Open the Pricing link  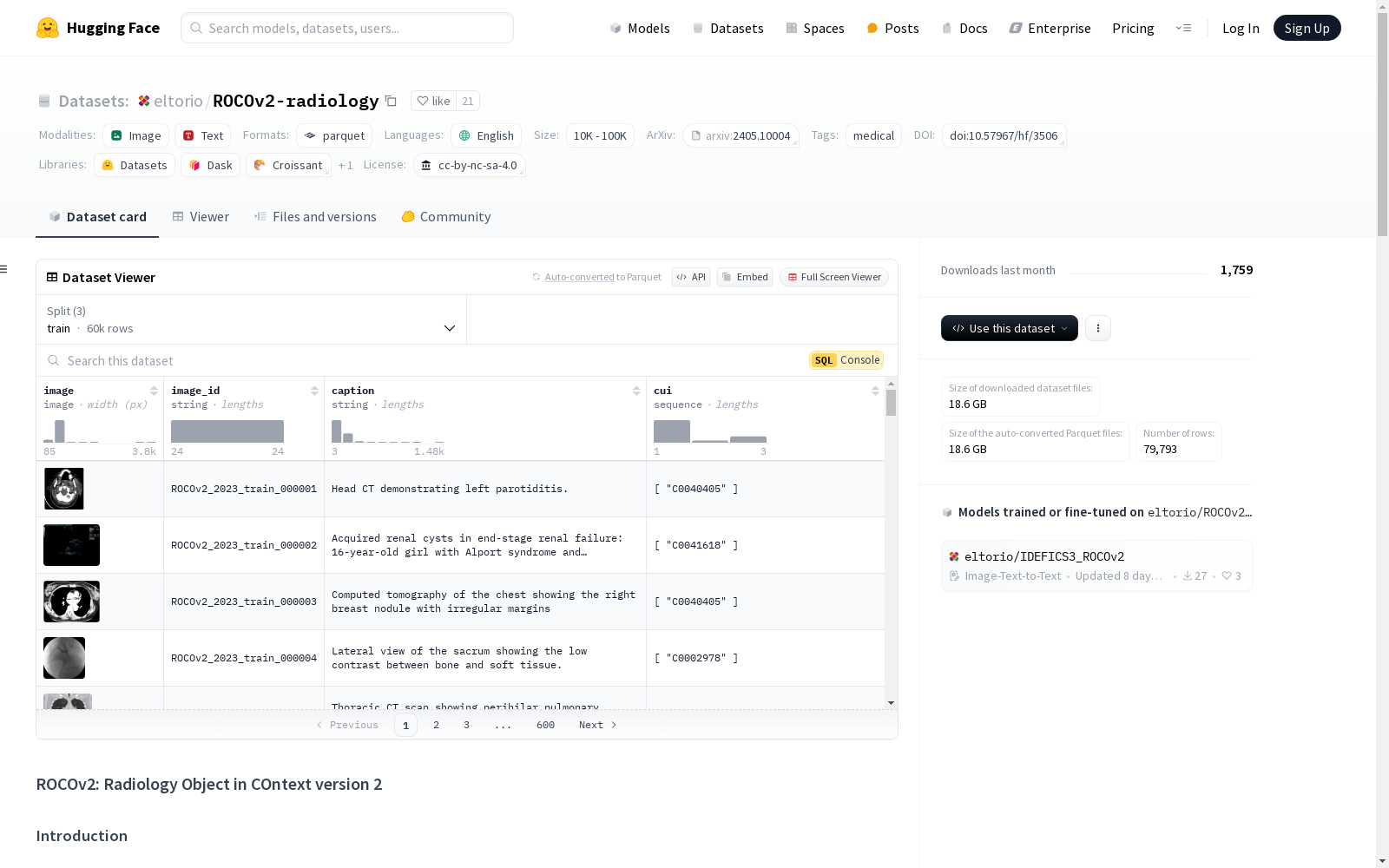click(x=1133, y=28)
